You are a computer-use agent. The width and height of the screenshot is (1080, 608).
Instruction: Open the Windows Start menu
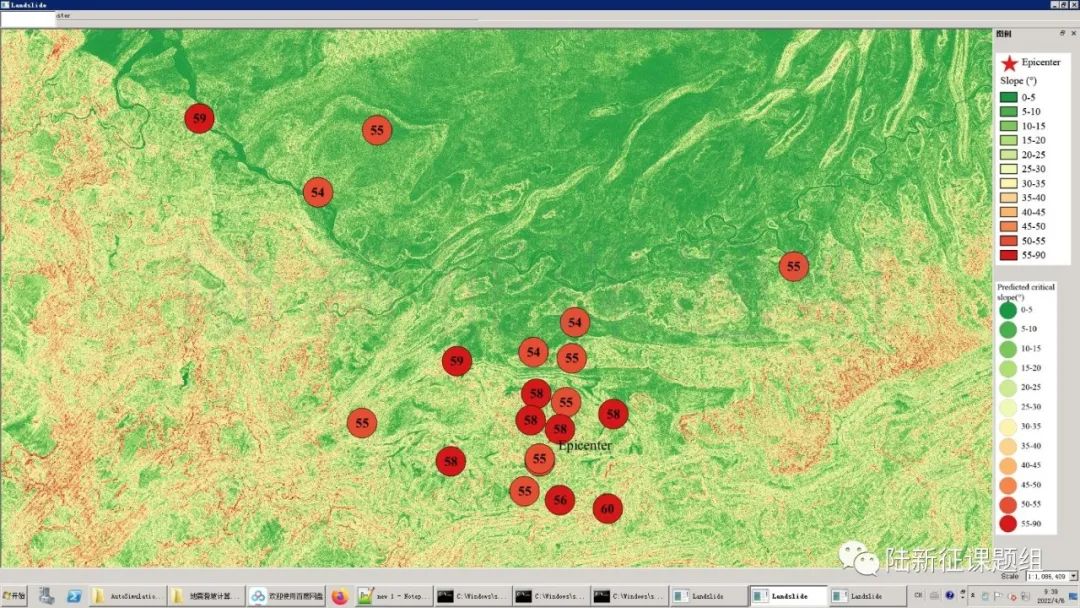[14, 596]
